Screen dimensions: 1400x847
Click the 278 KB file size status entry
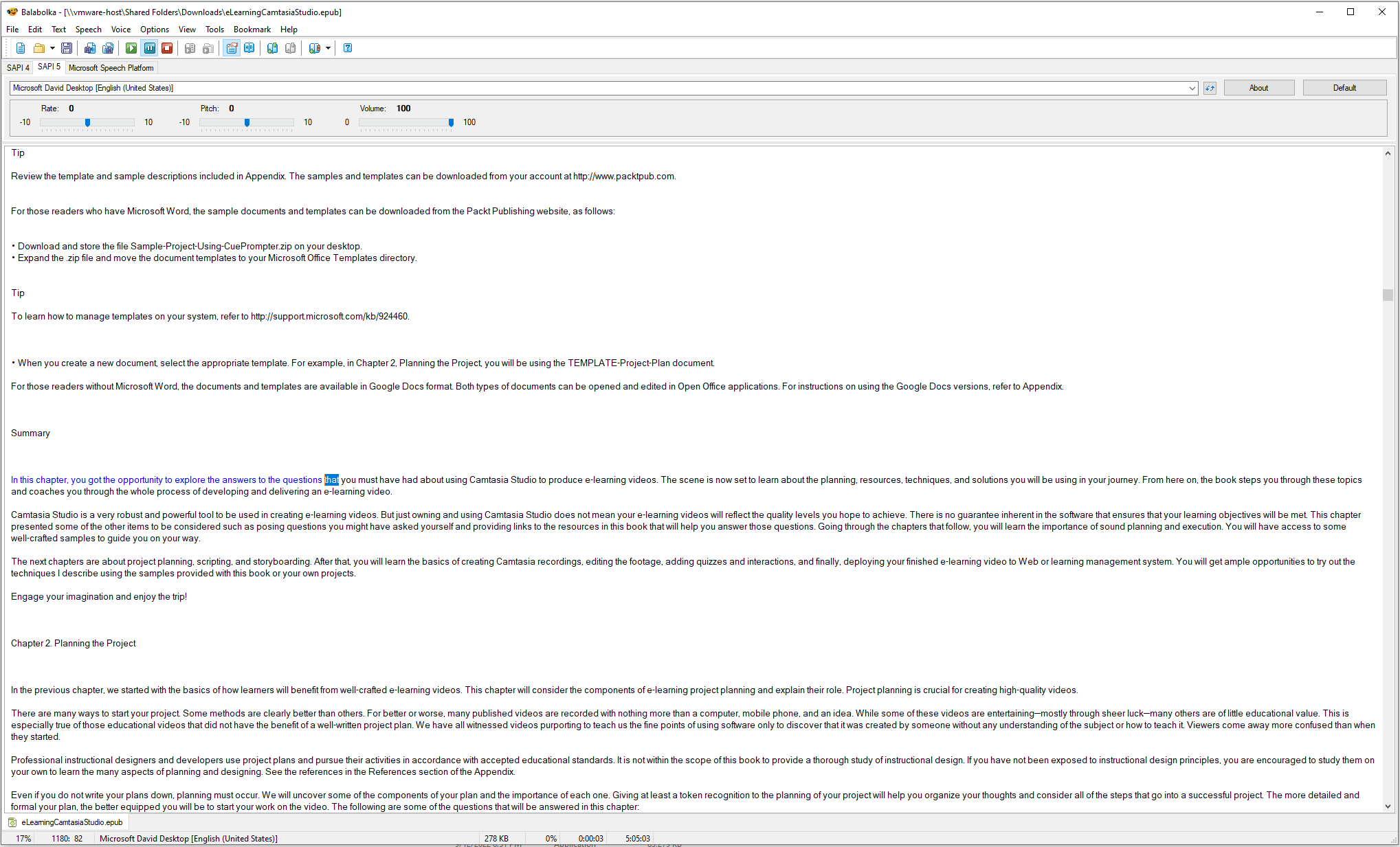[x=496, y=839]
